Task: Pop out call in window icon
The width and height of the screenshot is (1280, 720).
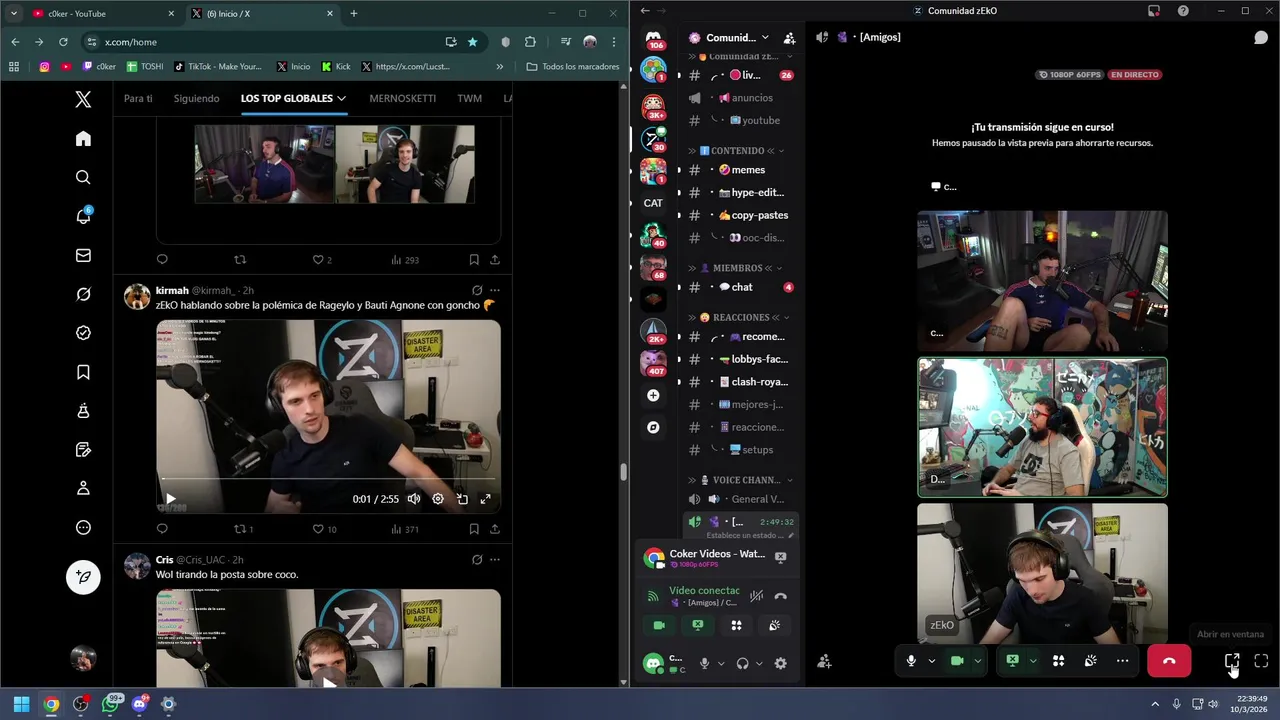Action: tap(1232, 661)
